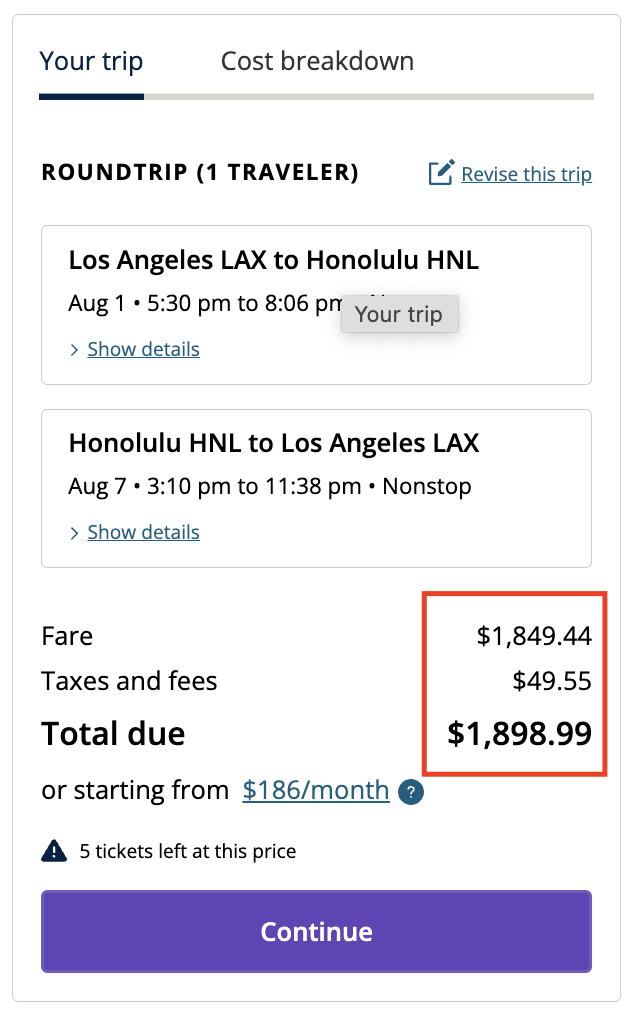Click the warning triangle icon by tickets left
This screenshot has width=636, height=1012.
(x=54, y=852)
